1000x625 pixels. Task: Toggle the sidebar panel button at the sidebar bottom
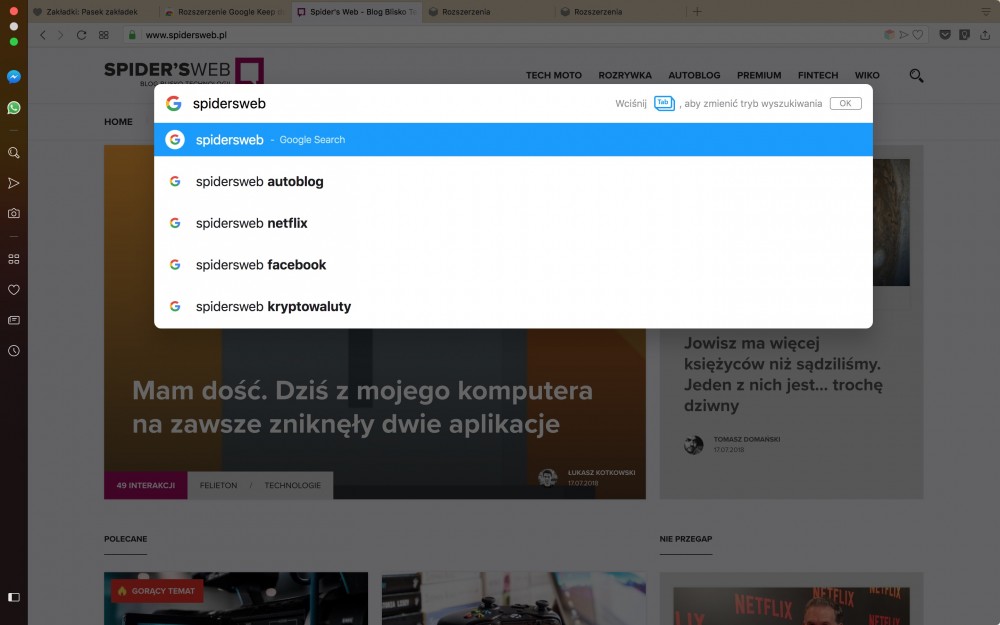(x=13, y=598)
